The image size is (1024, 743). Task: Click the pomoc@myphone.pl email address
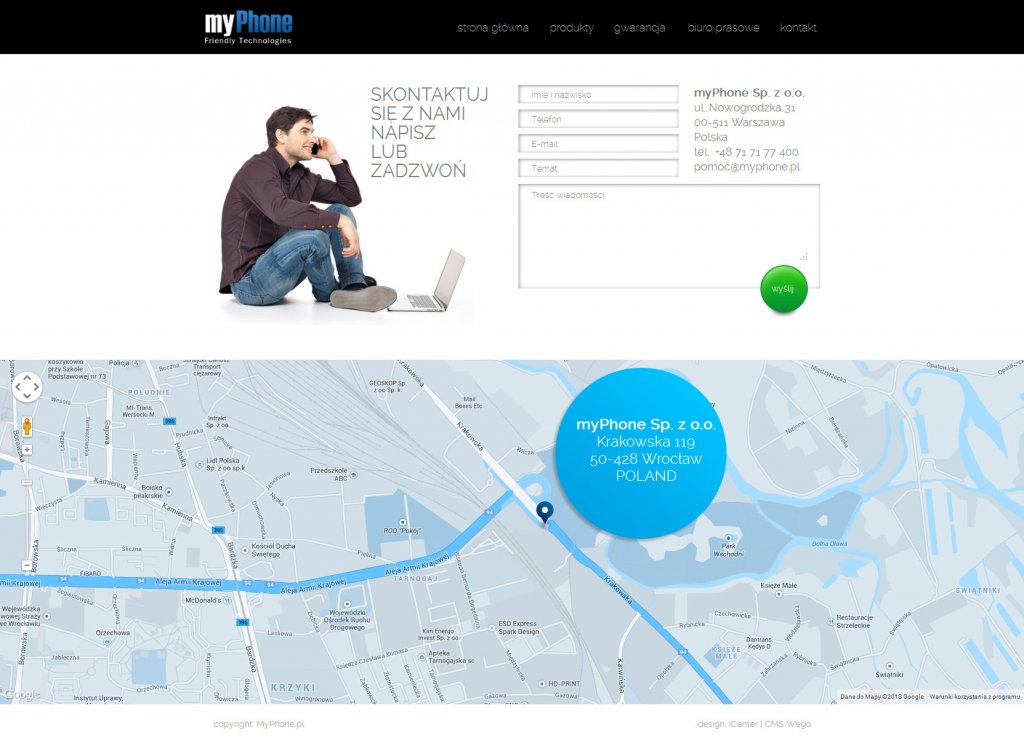click(x=746, y=166)
